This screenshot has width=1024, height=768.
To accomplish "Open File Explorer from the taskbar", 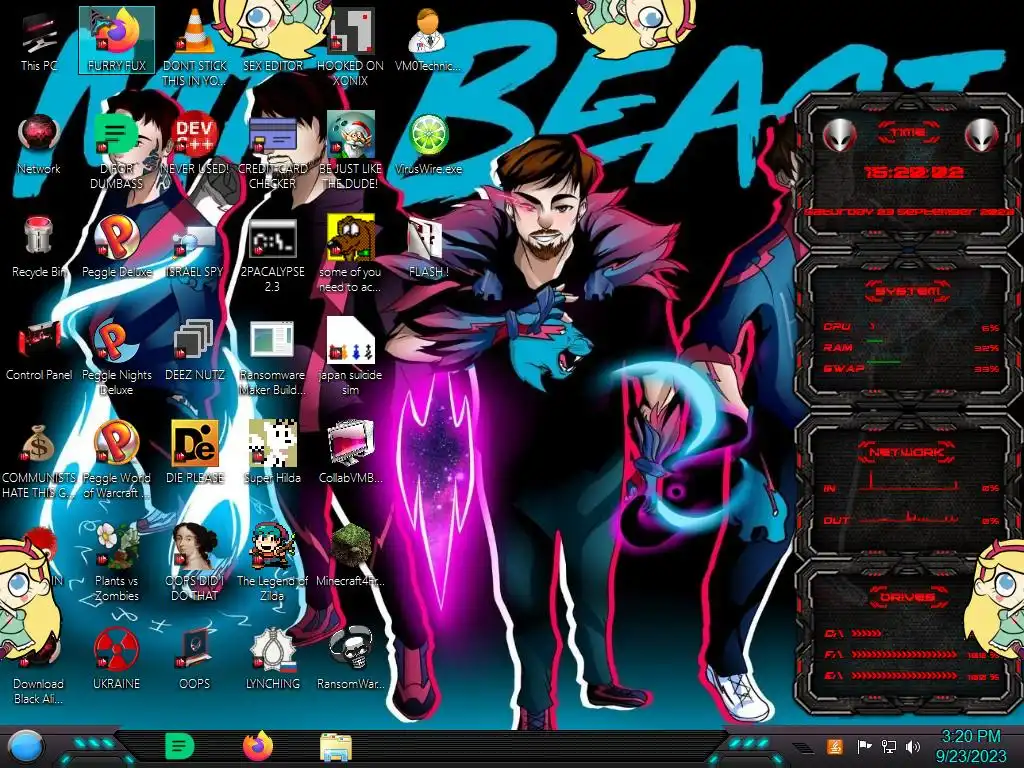I will tap(336, 747).
